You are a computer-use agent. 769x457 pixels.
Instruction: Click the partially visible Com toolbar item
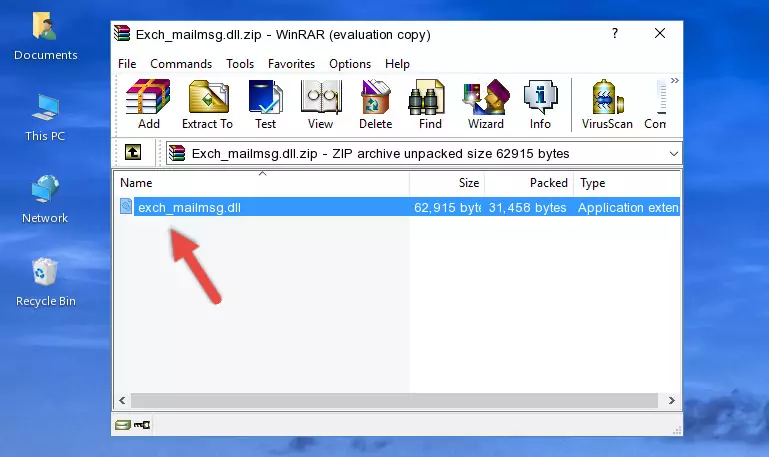[x=656, y=104]
